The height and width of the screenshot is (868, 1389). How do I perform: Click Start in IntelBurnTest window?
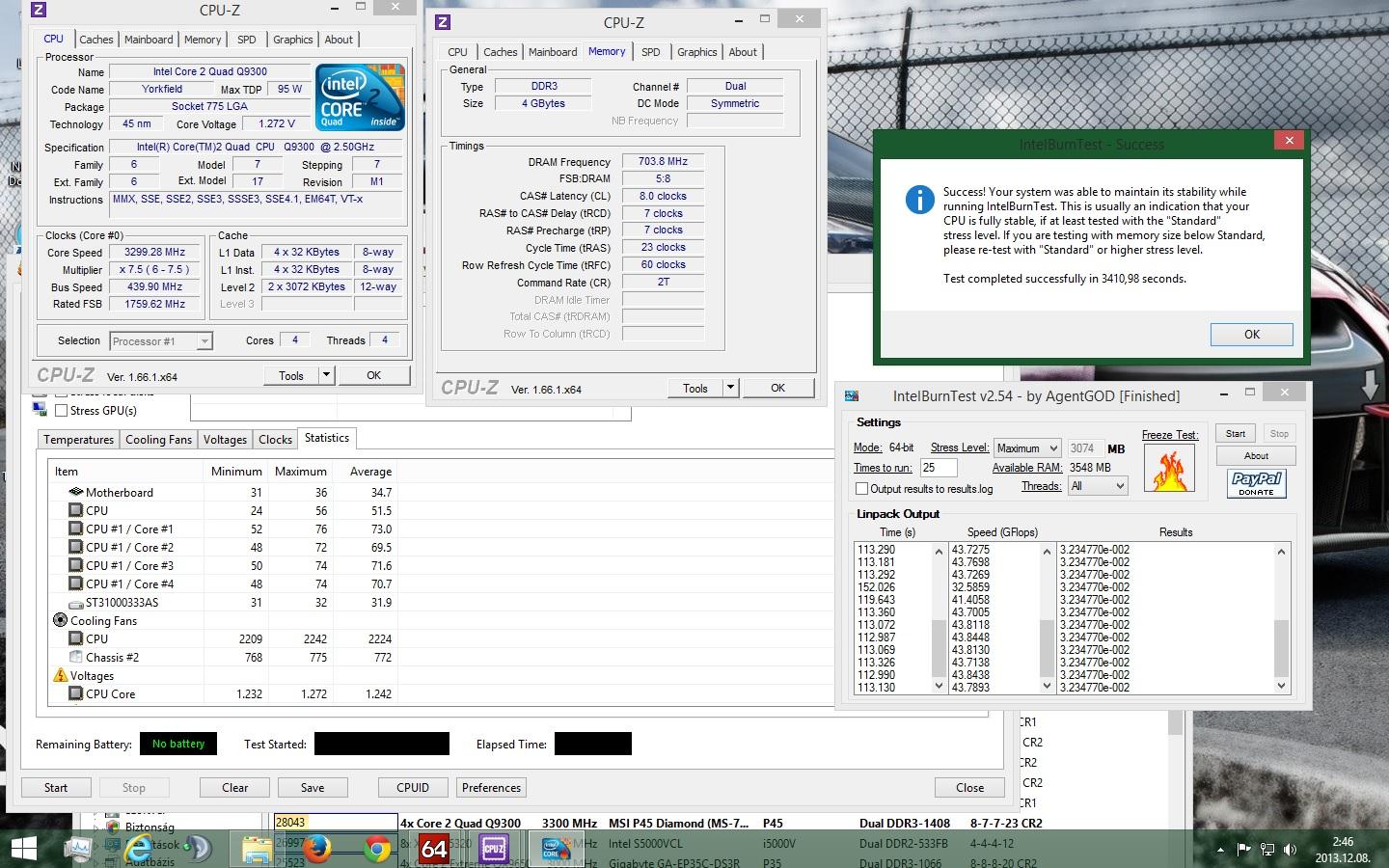tap(1236, 434)
